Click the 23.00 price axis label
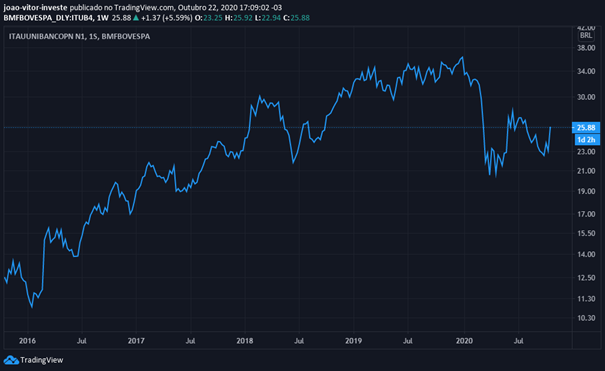Image resolution: width=605 pixels, height=371 pixels. coord(586,152)
